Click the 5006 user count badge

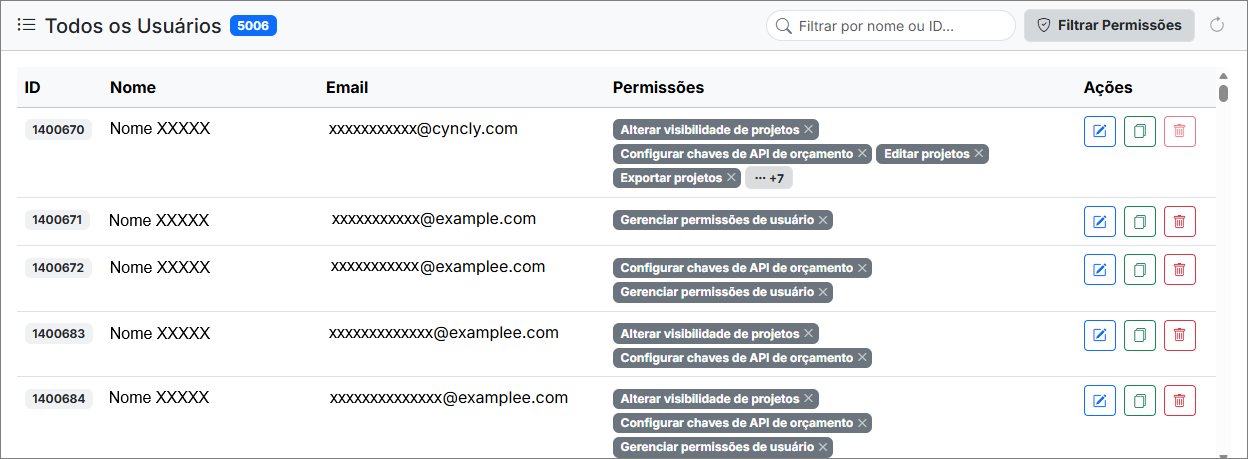click(x=253, y=25)
